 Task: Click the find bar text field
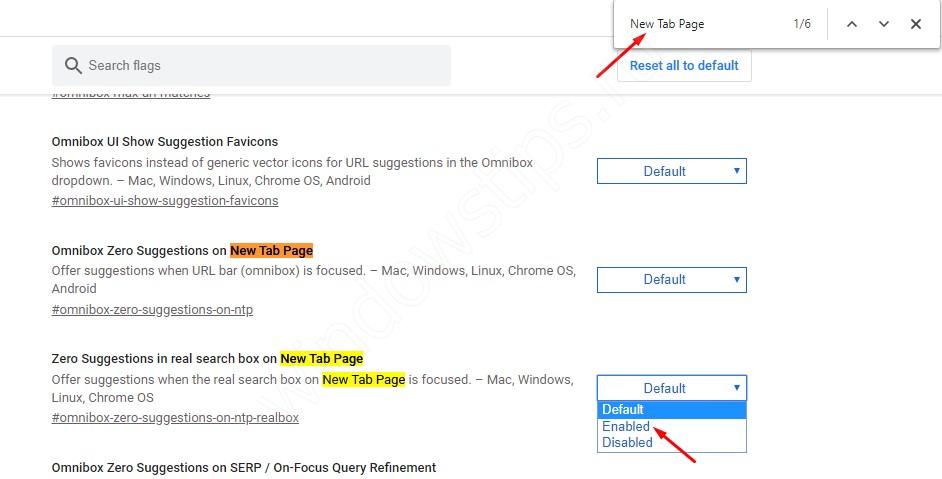tap(700, 24)
